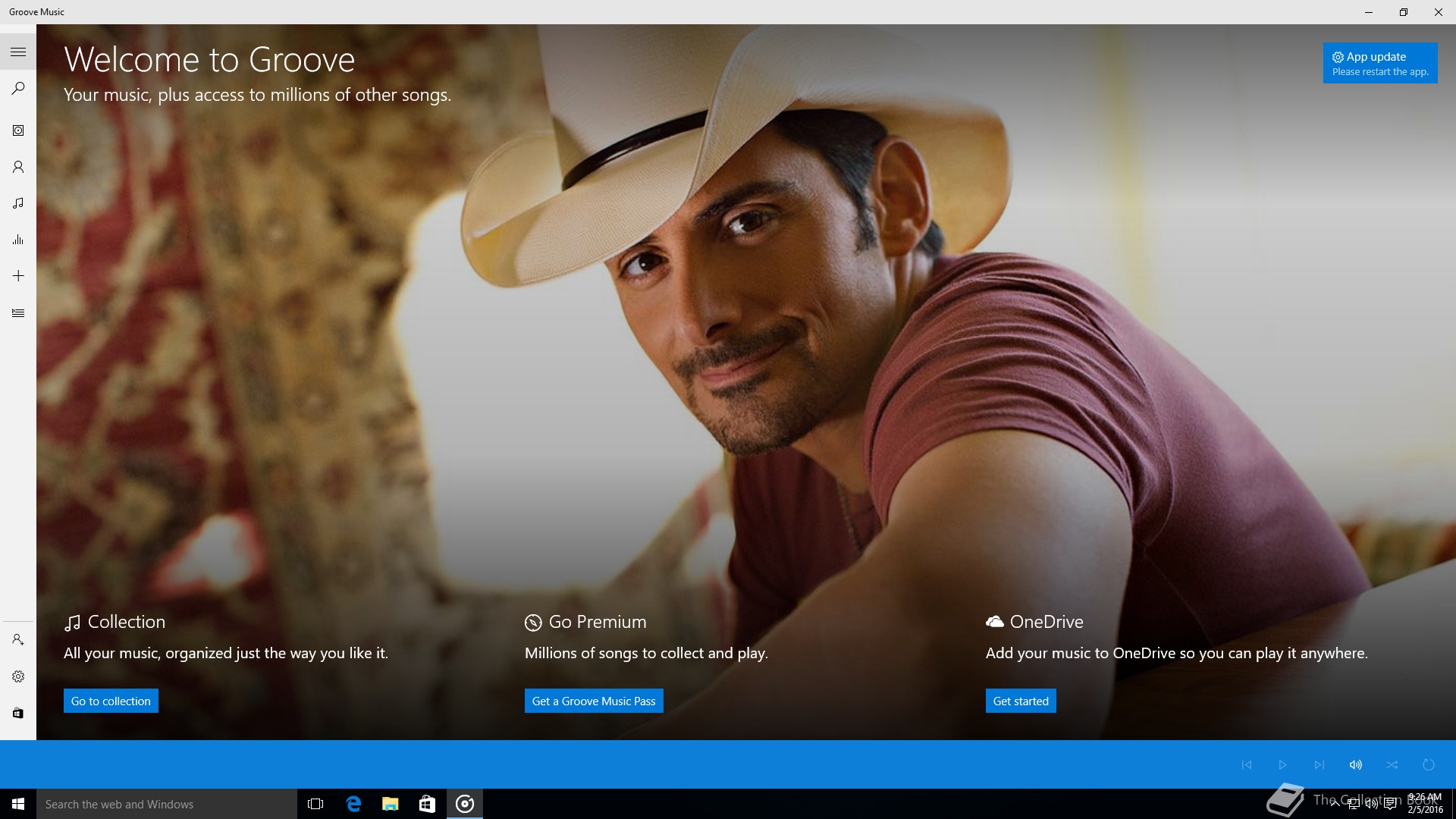Open Now Playing bars icon

click(x=18, y=240)
